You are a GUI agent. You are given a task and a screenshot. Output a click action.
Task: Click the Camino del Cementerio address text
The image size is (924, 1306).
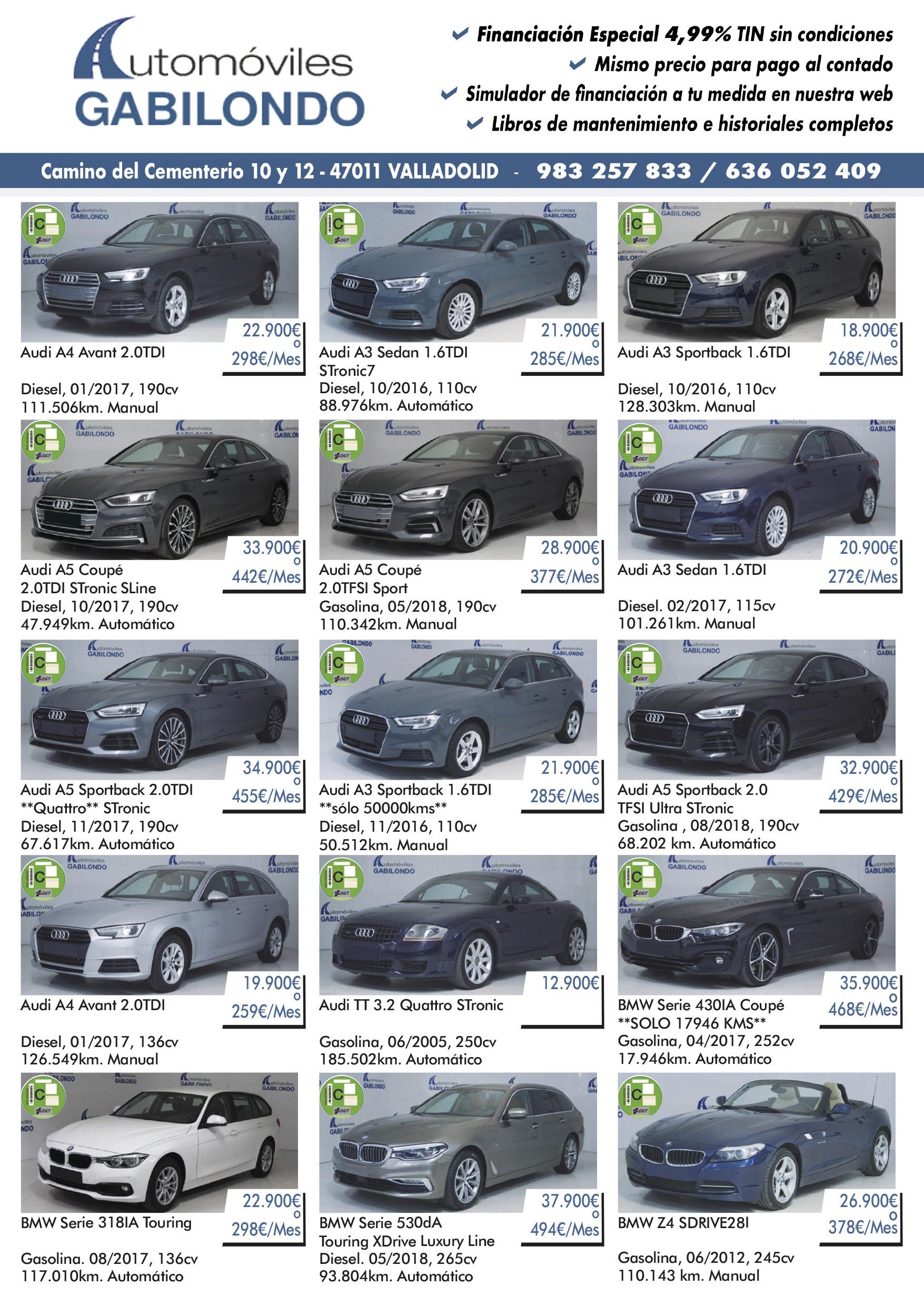tap(269, 171)
